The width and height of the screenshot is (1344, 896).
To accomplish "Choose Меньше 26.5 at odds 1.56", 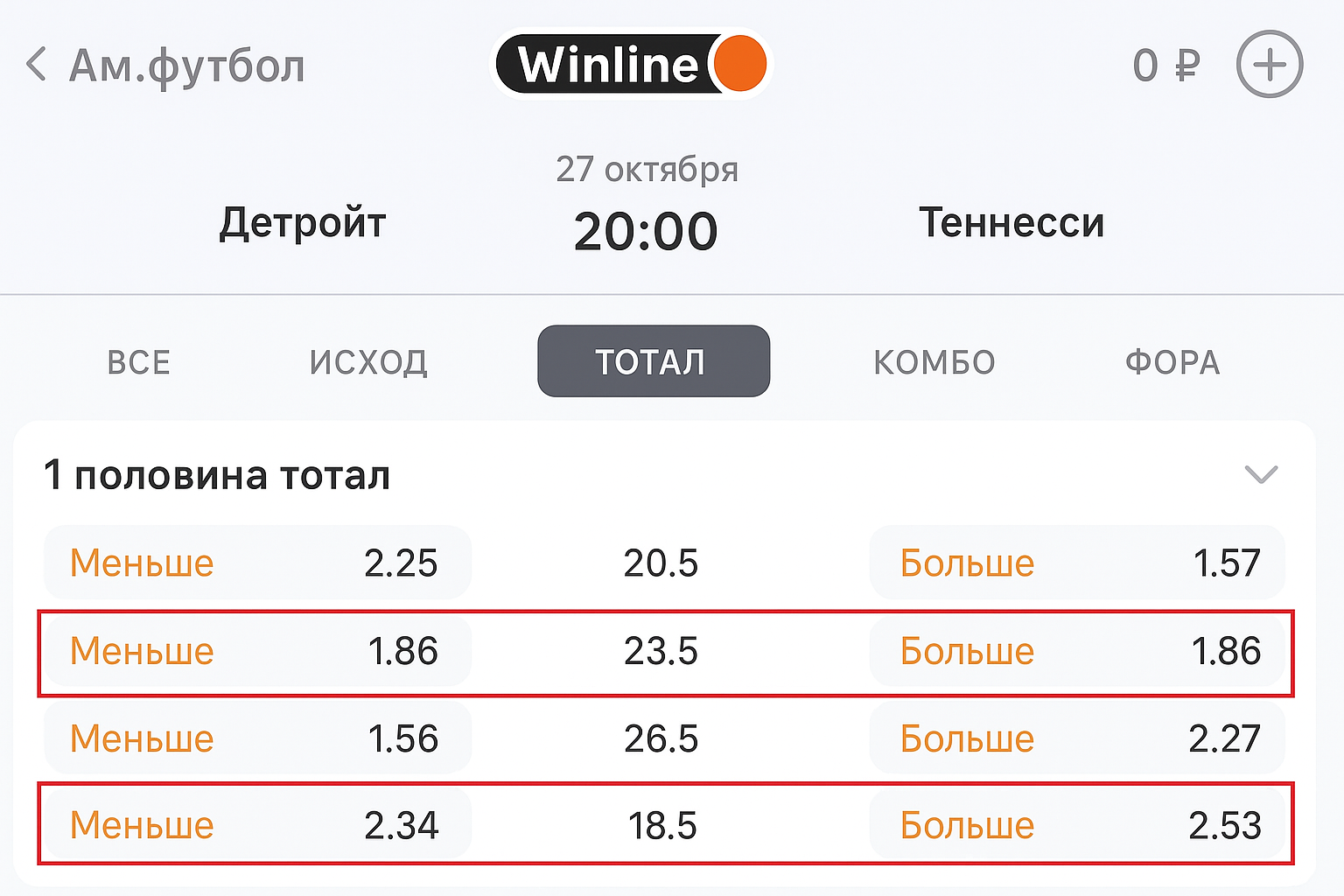I will click(257, 738).
